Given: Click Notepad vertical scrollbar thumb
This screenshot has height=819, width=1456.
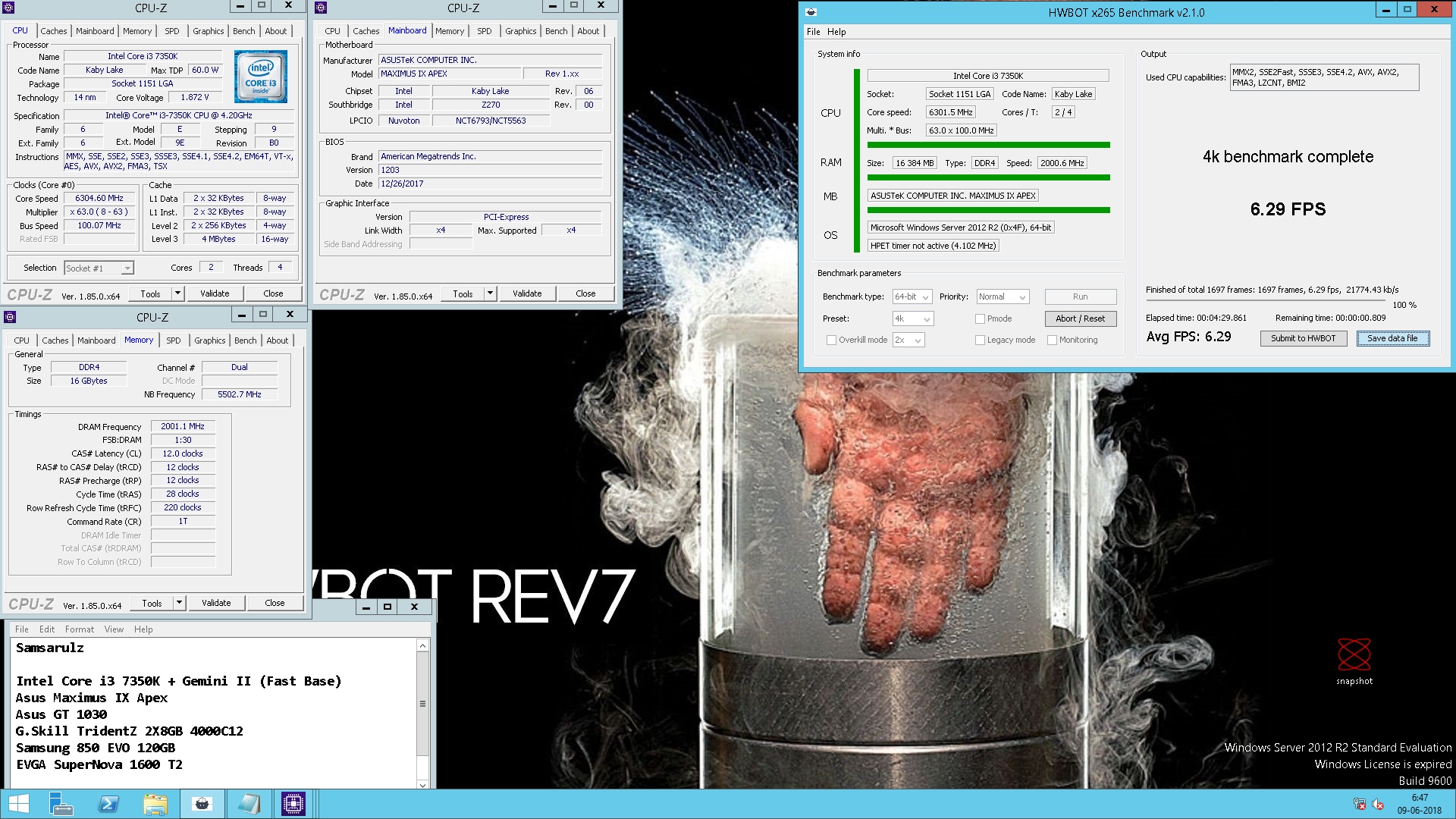Looking at the screenshot, I should (x=422, y=704).
